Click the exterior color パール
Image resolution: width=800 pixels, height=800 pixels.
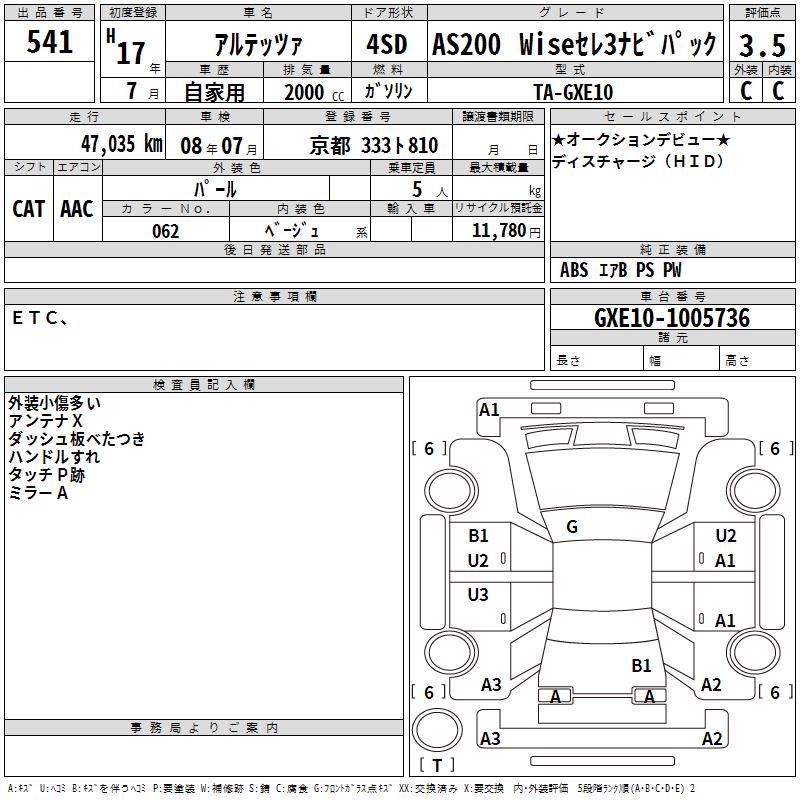point(215,190)
